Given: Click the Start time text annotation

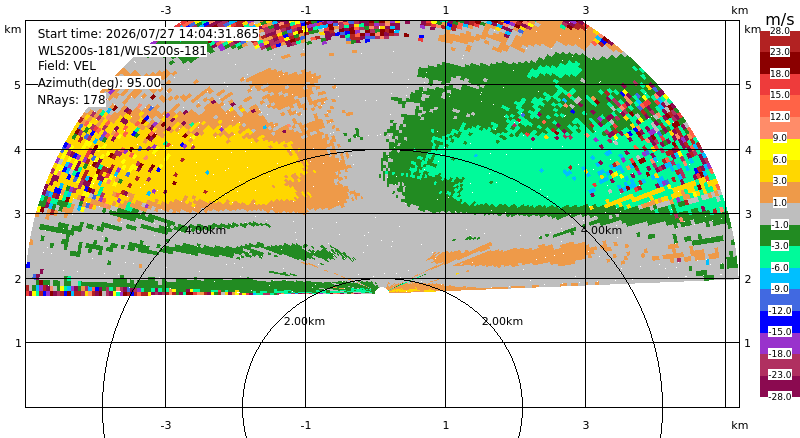Looking at the screenshot, I should [x=148, y=34].
